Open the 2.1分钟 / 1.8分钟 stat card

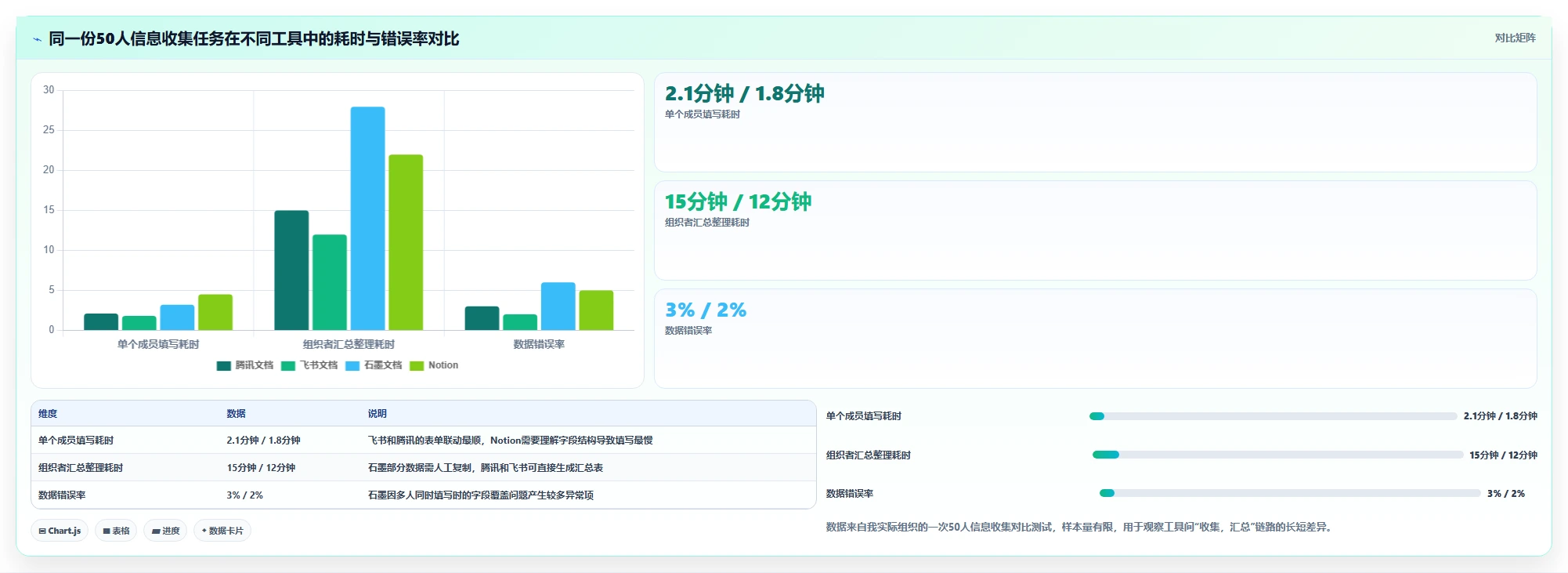tap(1095, 122)
